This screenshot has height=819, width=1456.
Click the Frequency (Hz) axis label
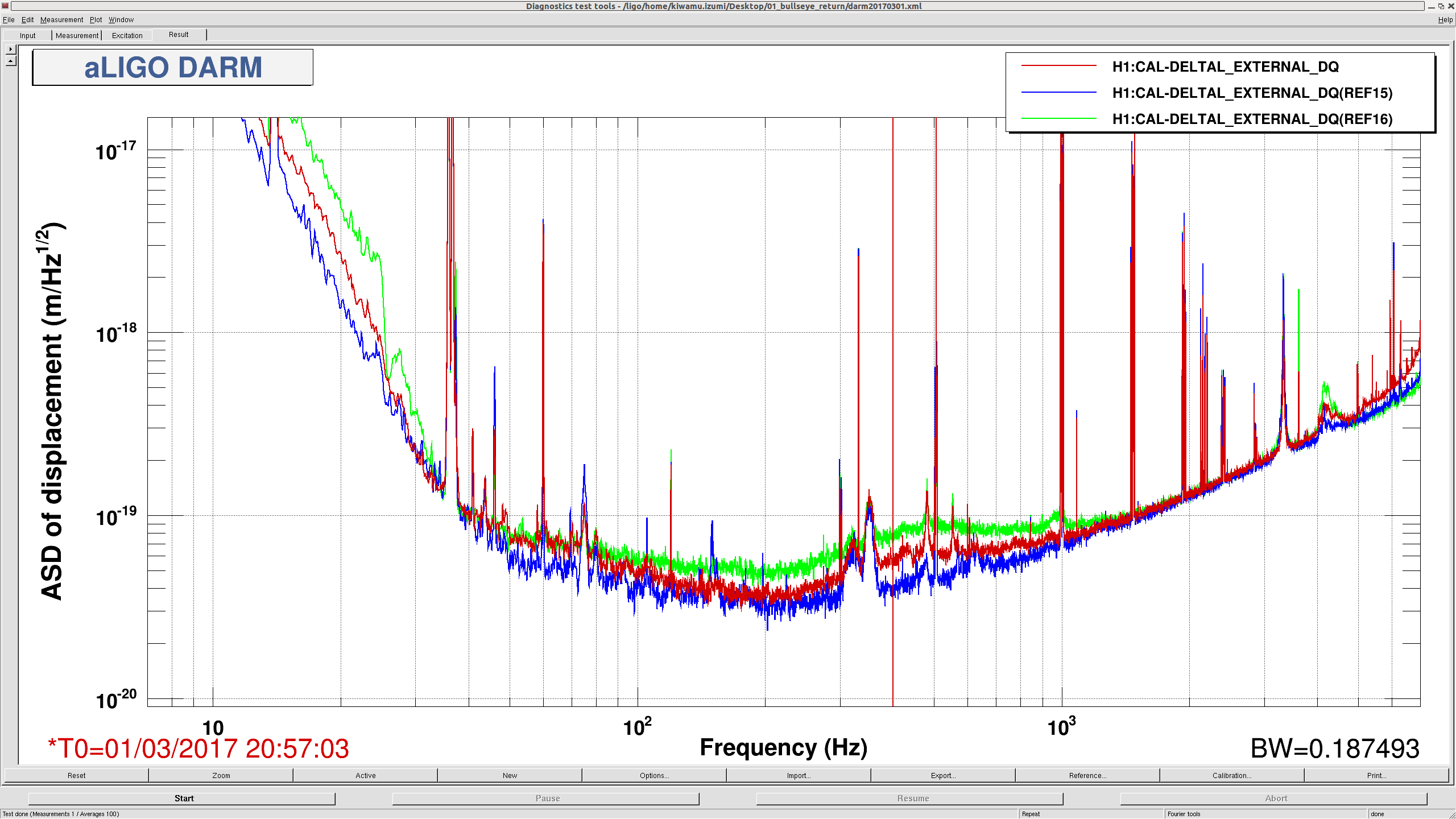click(x=783, y=747)
